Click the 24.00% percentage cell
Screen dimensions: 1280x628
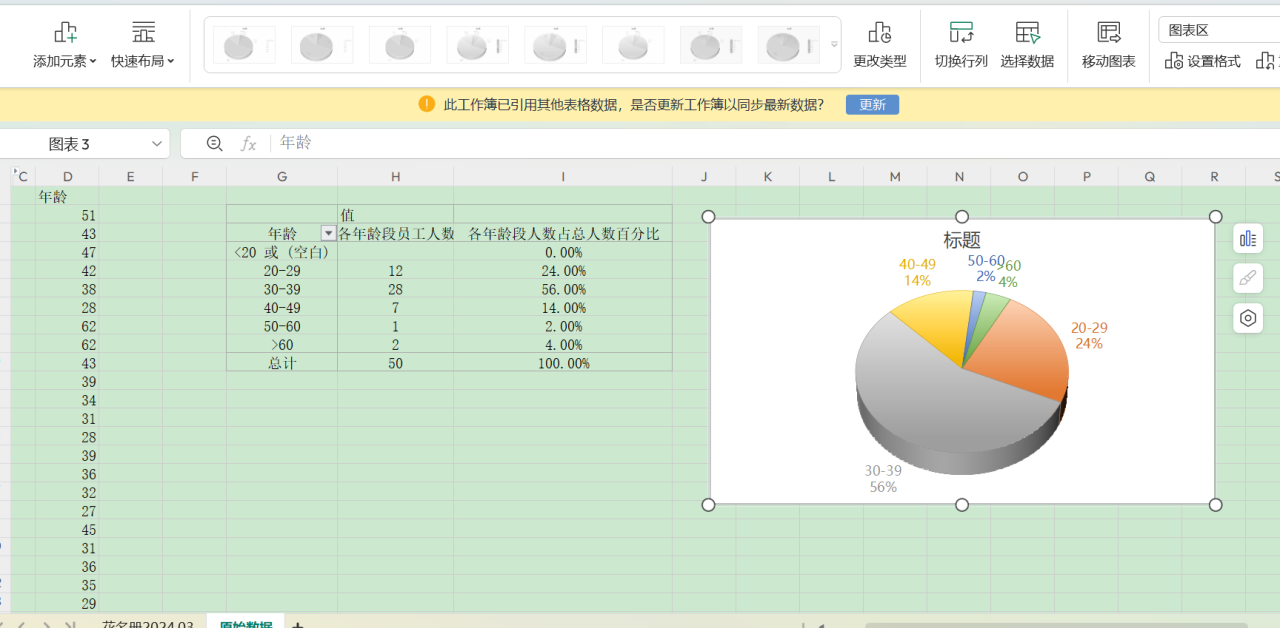point(563,270)
